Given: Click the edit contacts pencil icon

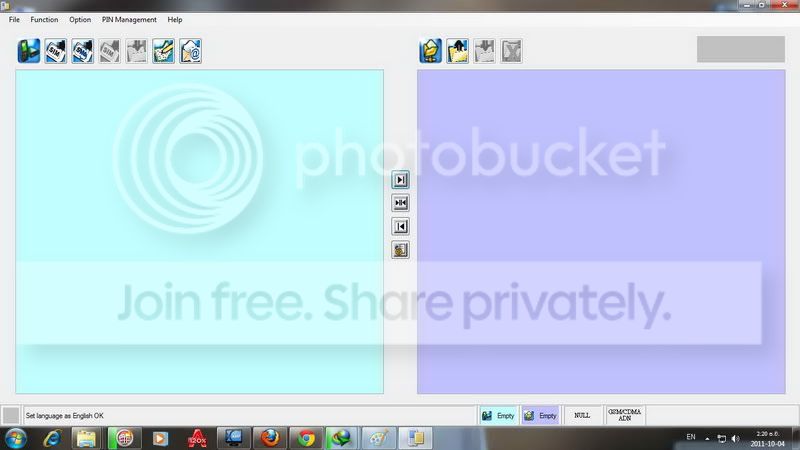Looking at the screenshot, I should coord(163,51).
